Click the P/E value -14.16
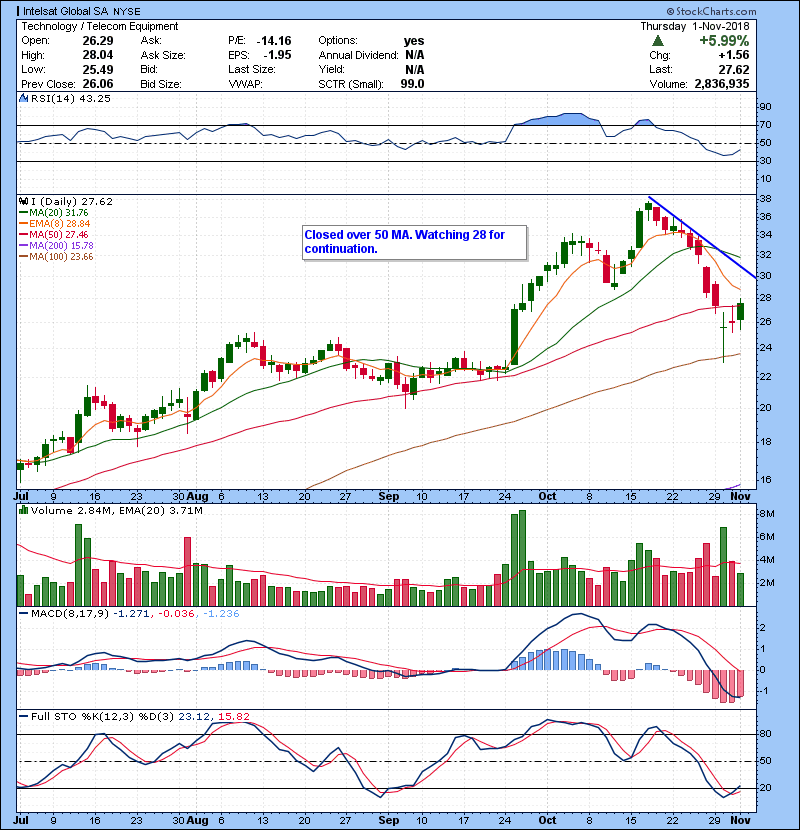800x830 pixels. 274,41
